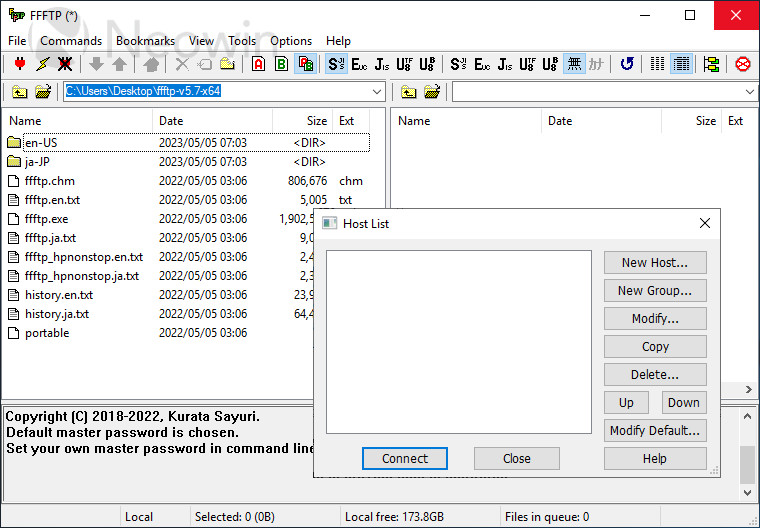Image resolution: width=760 pixels, height=528 pixels.
Task: Click second-group EUC Kanji code icon
Action: (482, 64)
